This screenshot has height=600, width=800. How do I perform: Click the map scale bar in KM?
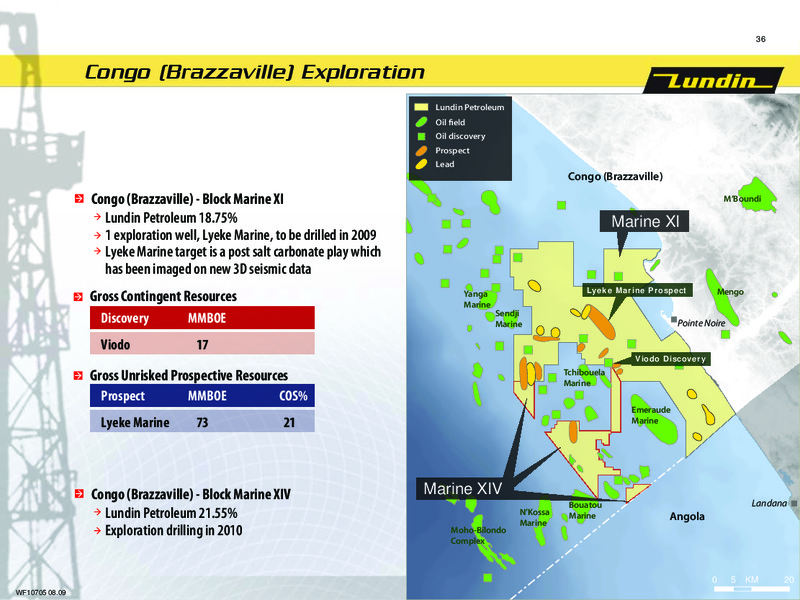coord(753,589)
